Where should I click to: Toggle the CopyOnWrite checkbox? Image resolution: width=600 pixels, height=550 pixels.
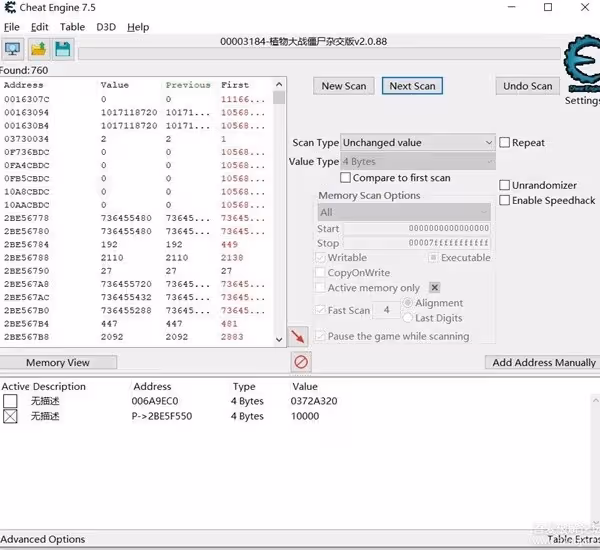coord(320,273)
